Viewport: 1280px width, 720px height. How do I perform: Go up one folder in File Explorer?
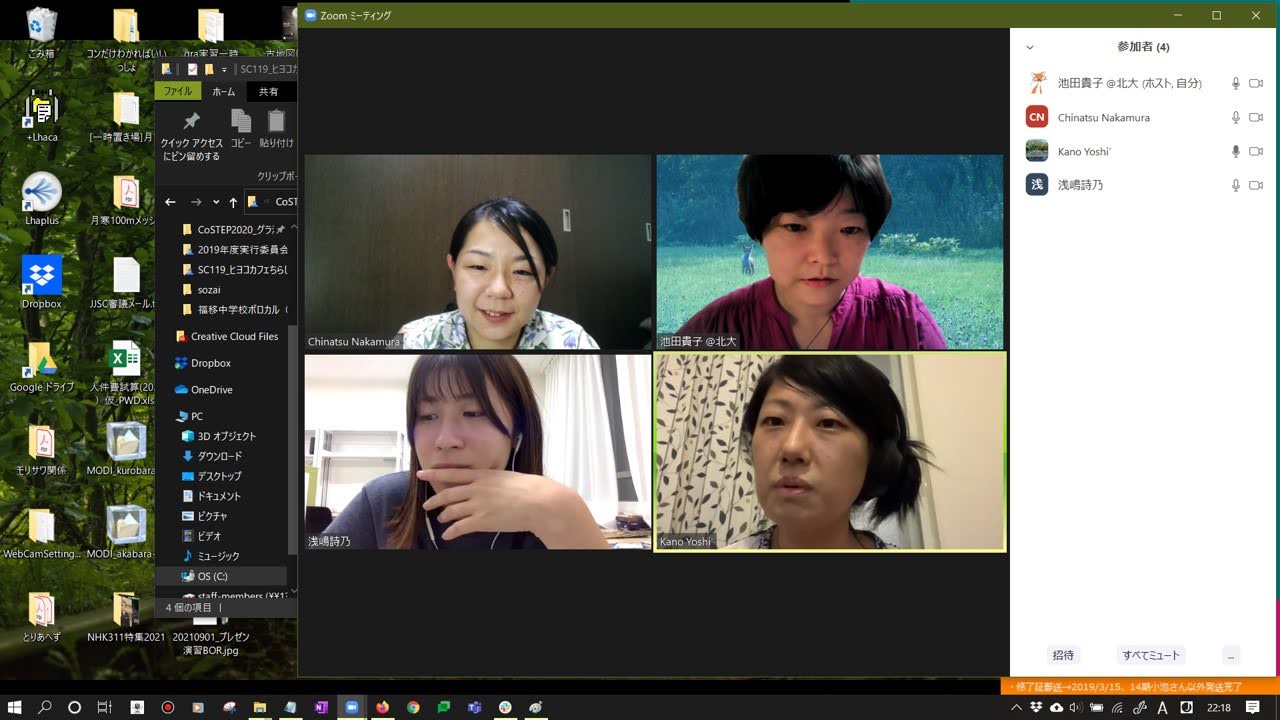point(233,202)
